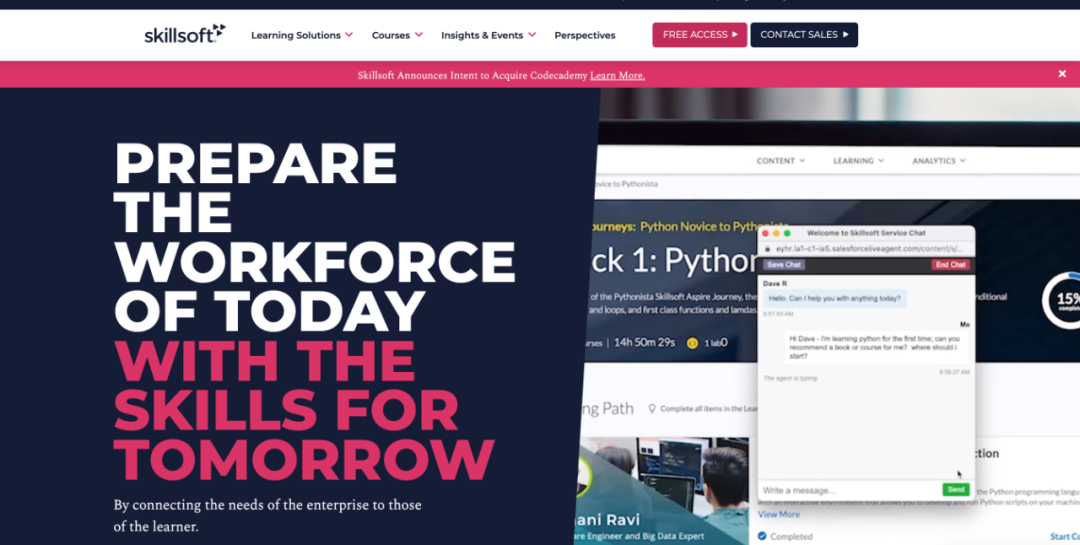Click the lock icon in chat URL bar
The width and height of the screenshot is (1080, 545).
[x=768, y=248]
